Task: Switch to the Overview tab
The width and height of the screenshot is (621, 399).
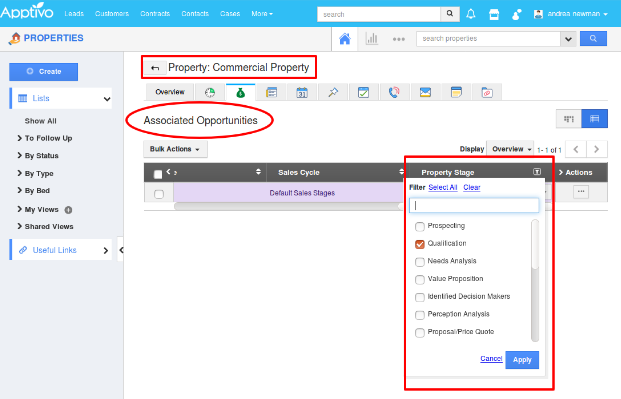Action: [x=170, y=92]
